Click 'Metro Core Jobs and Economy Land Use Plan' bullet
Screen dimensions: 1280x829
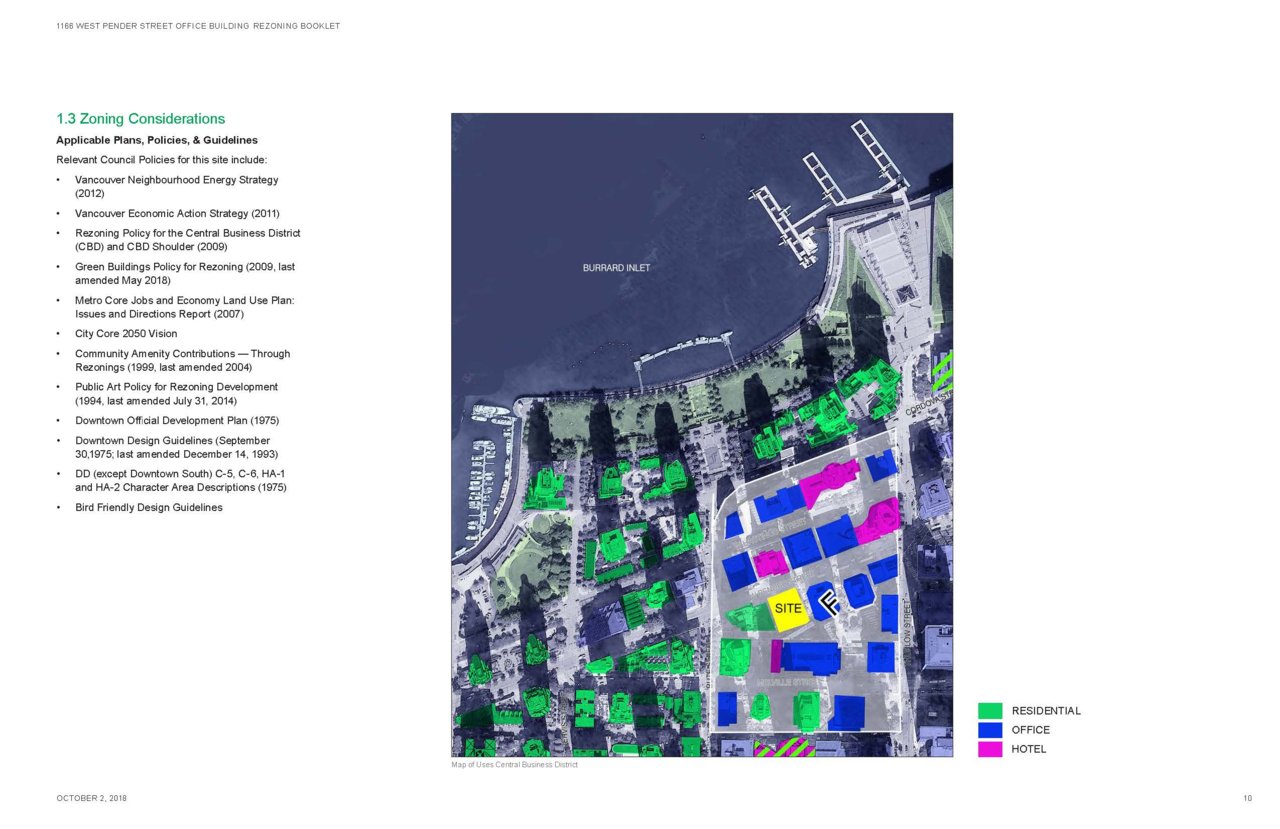pyautogui.click(x=184, y=307)
